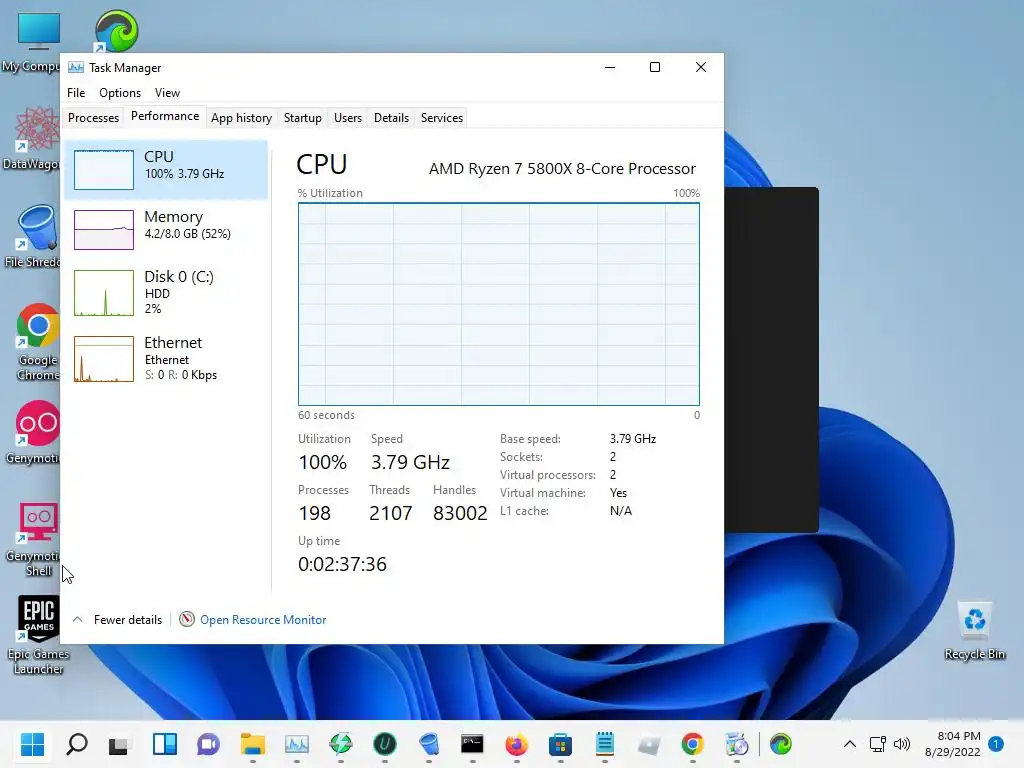Screen dimensions: 1024x768
Task: Launch Firefox from the taskbar
Action: pos(517,744)
